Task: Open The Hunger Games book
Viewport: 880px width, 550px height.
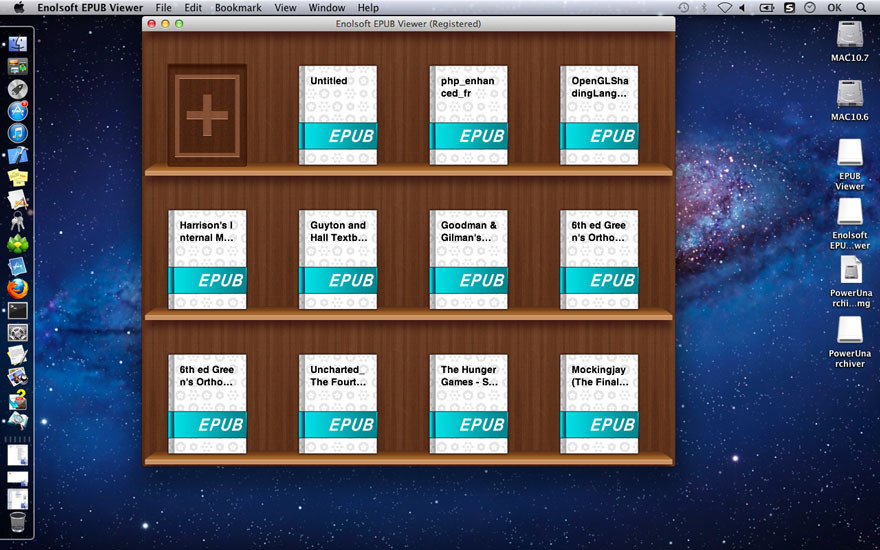Action: (x=469, y=404)
